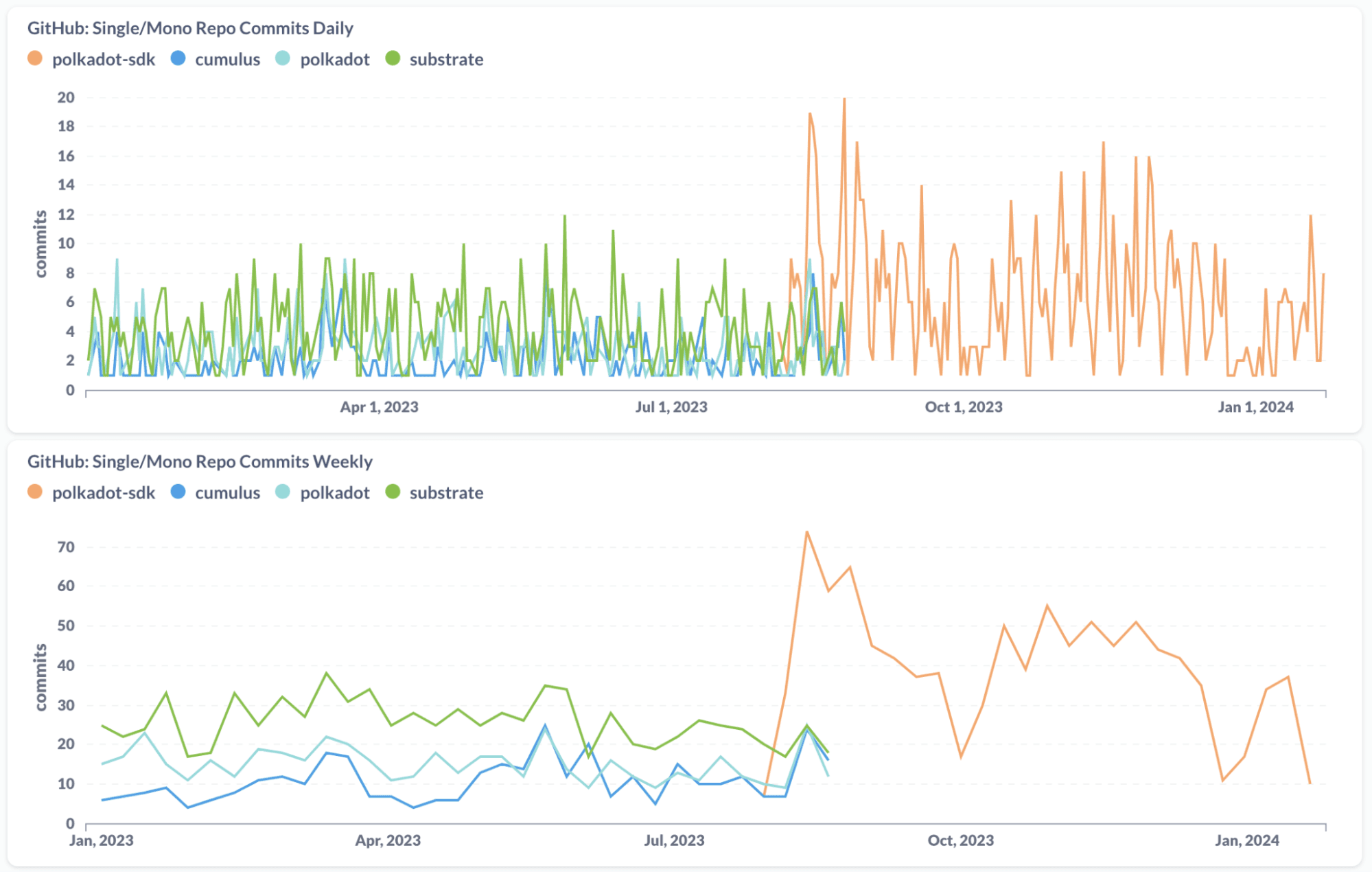This screenshot has width=1372, height=872.
Task: Toggle polkadot-sdk series in Daily chart legend
Action: click(x=35, y=58)
